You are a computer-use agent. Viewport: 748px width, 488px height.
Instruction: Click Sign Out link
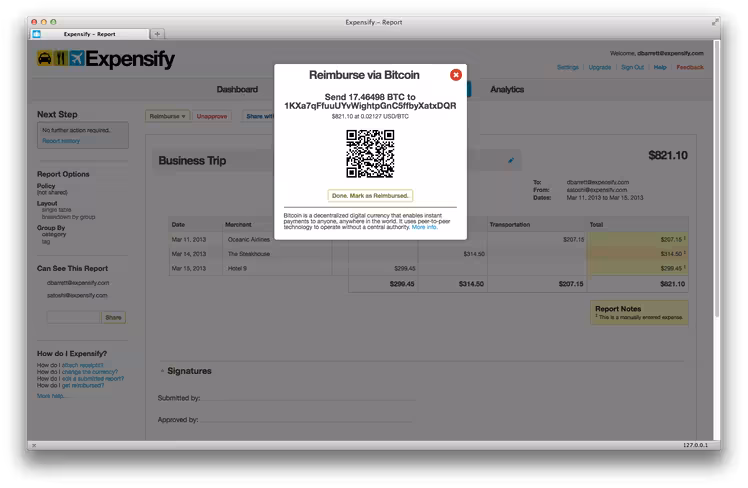coord(633,67)
